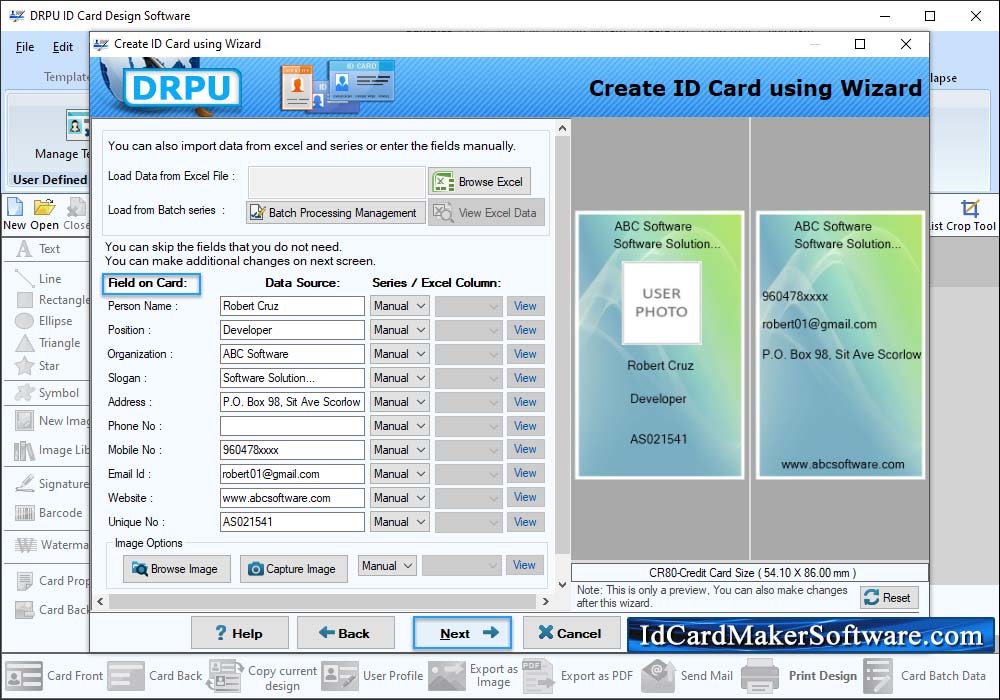This screenshot has height=700, width=1000.
Task: Open Mobile No series Manual dropdown
Action: tap(399, 450)
